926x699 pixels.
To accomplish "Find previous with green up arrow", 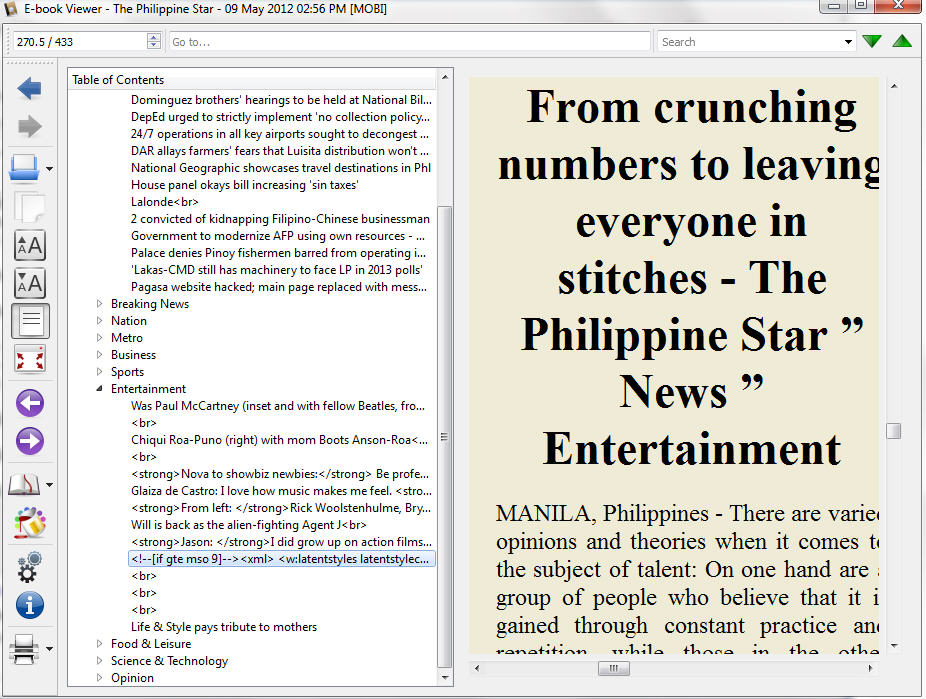I will 902,41.
